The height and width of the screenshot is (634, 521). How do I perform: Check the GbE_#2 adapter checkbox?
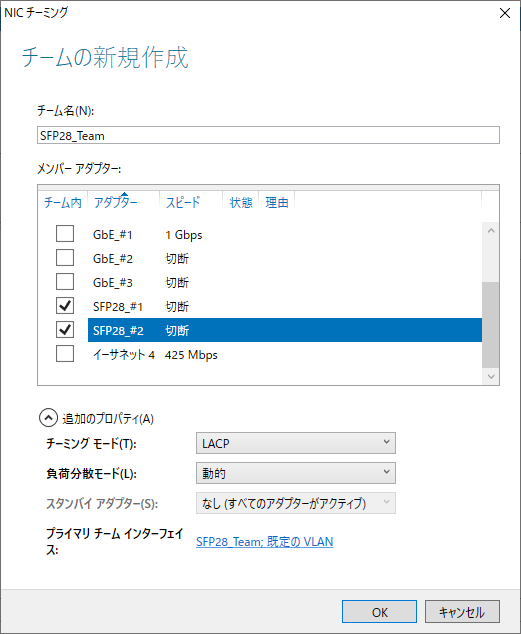tap(65, 258)
